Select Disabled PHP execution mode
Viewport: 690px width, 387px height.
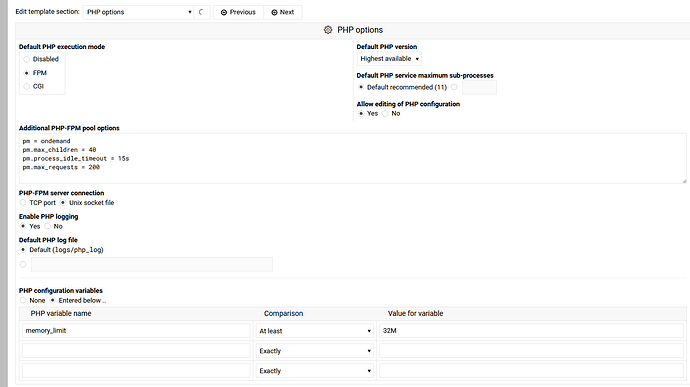26,59
